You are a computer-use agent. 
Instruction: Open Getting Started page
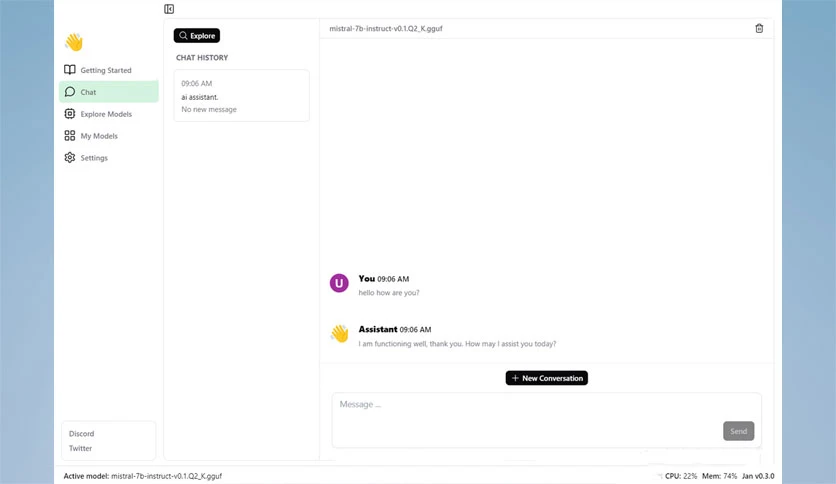point(109,70)
